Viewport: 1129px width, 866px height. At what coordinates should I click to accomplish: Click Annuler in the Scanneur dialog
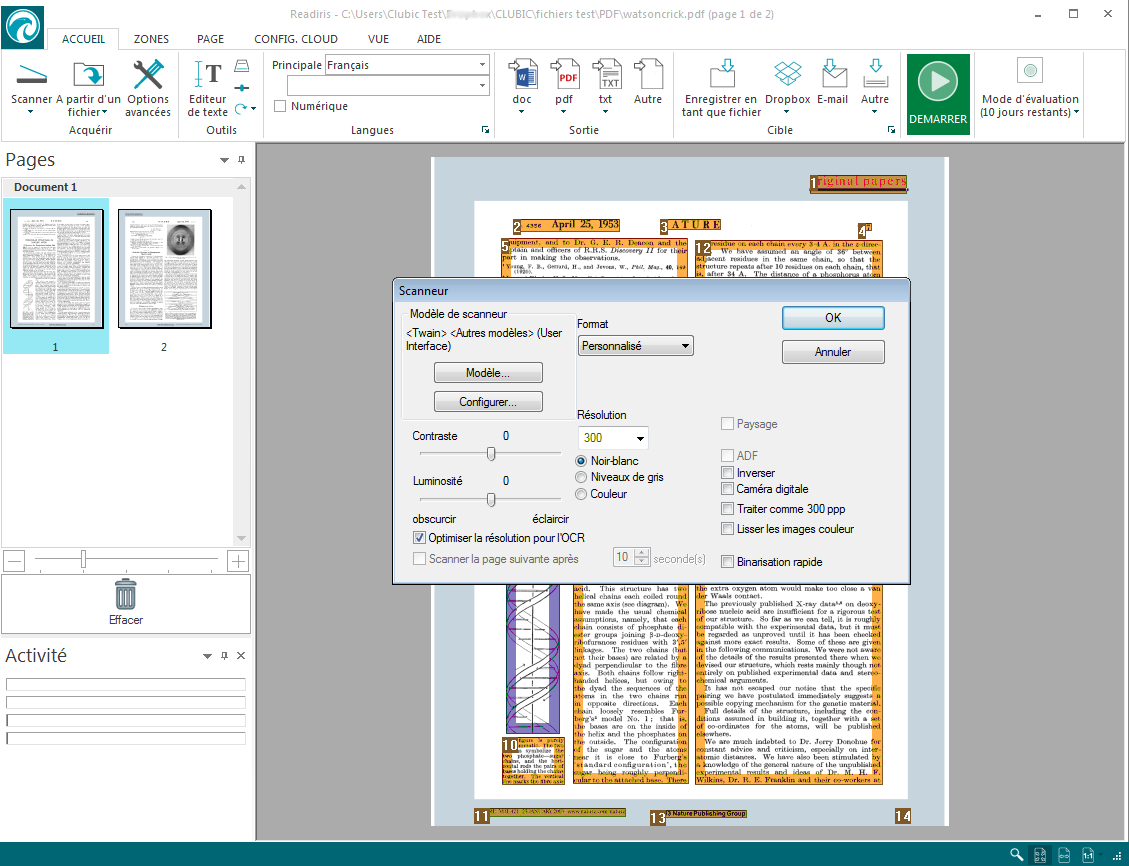pos(833,352)
